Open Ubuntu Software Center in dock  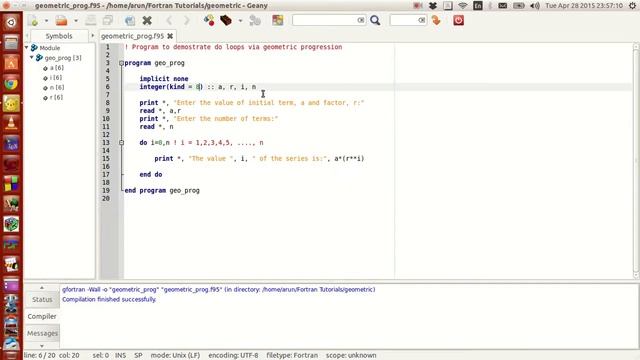pos(11,63)
